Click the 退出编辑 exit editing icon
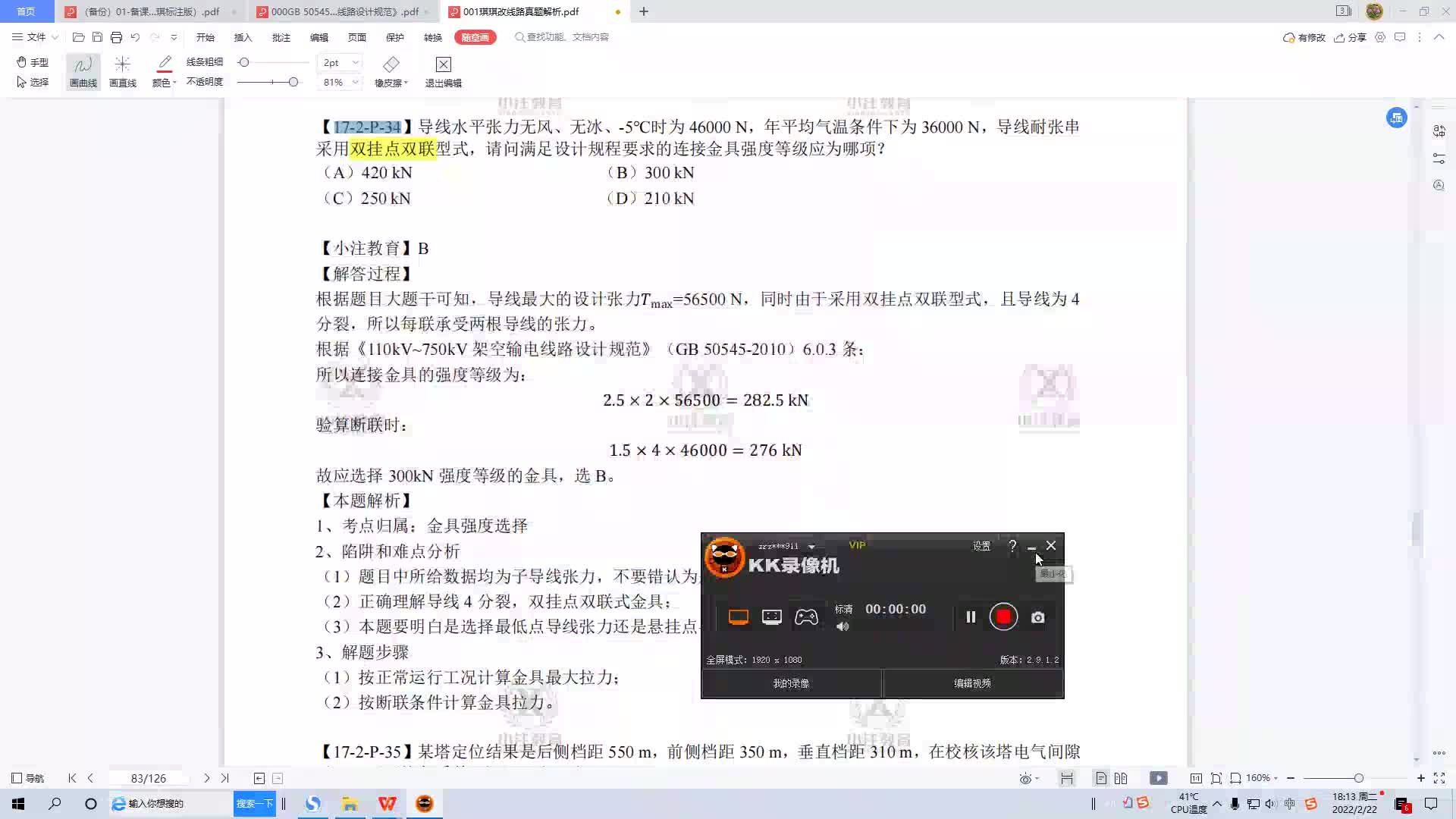This screenshot has width=1456, height=819. [x=444, y=64]
